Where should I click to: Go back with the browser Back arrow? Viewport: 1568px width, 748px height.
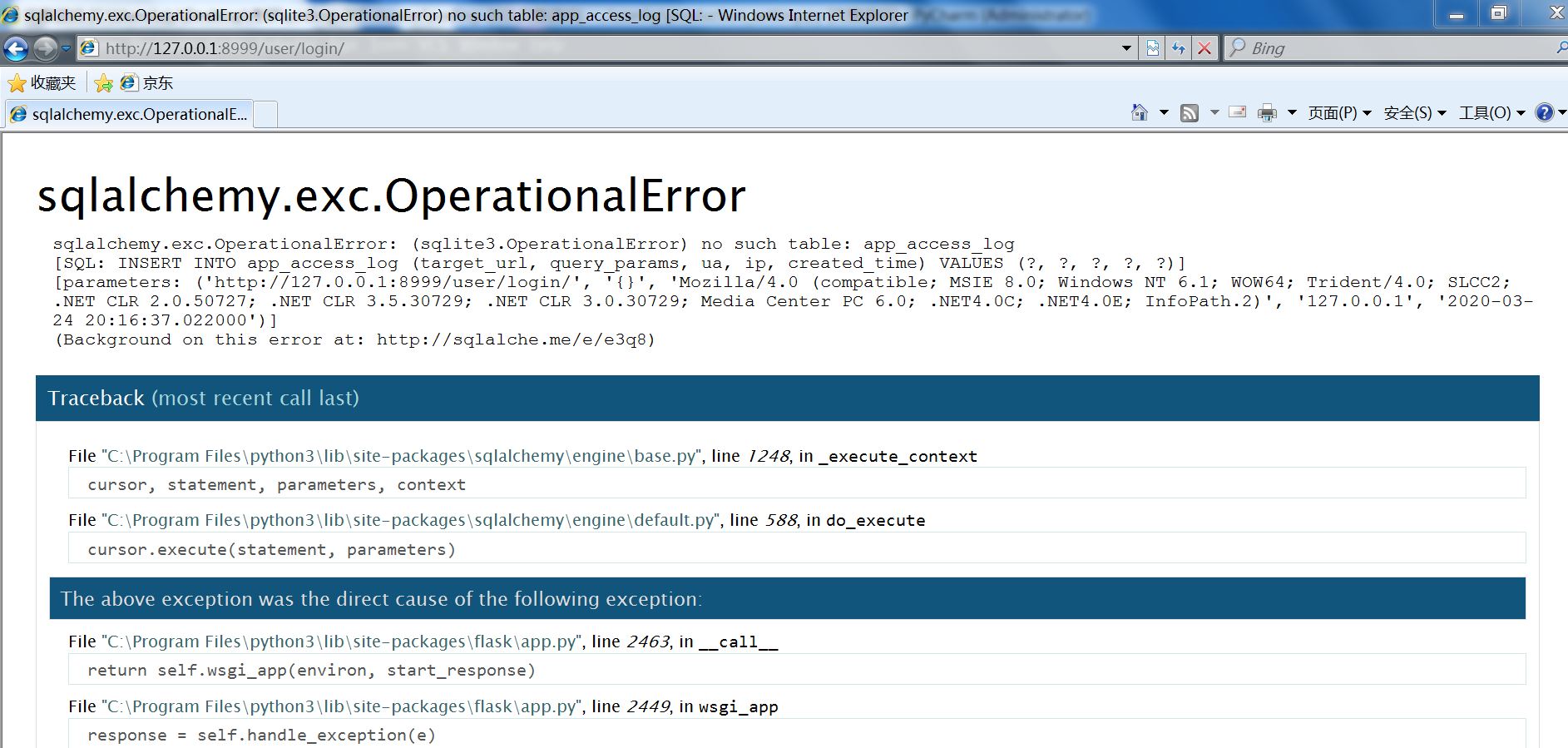coord(16,48)
